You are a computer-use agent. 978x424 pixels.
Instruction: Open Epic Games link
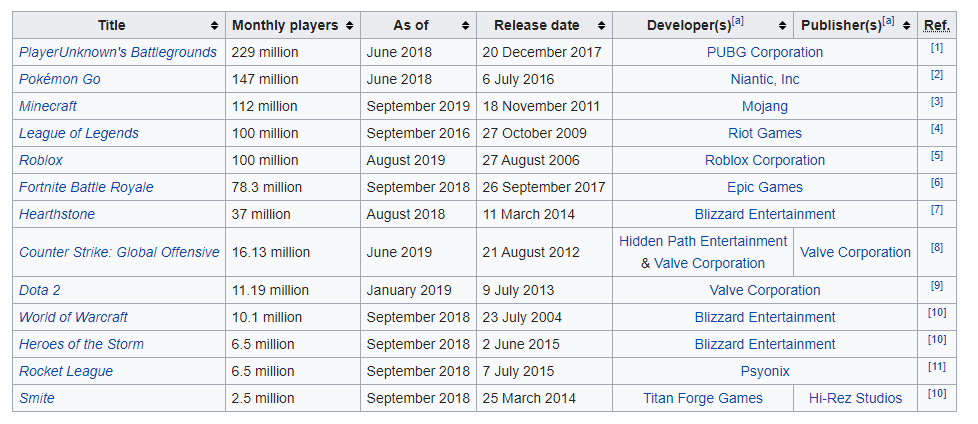pos(765,187)
